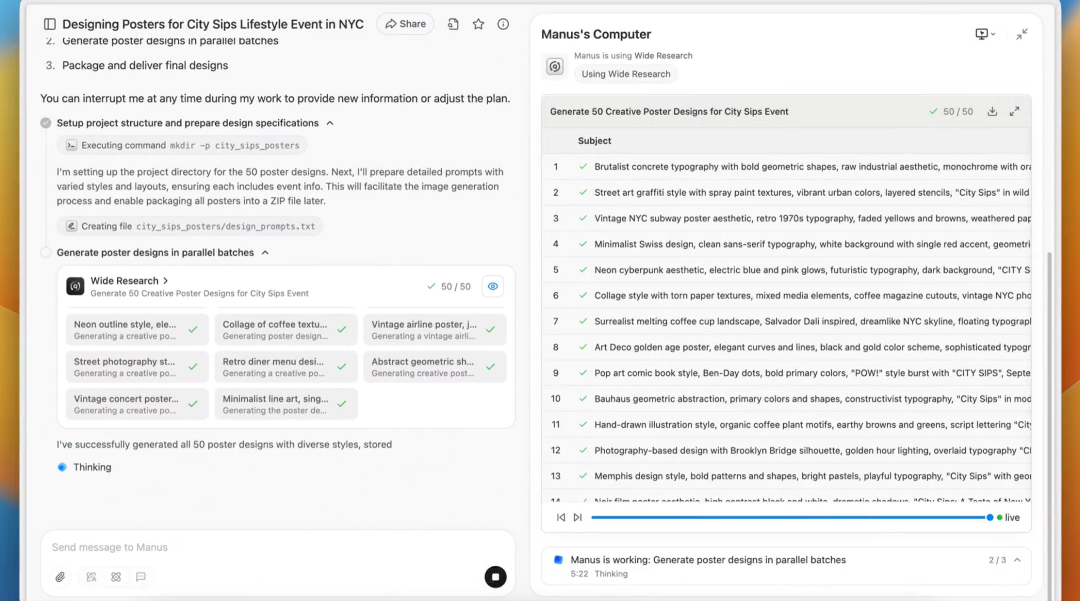This screenshot has width=1080, height=601.
Task: Click the live indicator
Action: 1008,518
